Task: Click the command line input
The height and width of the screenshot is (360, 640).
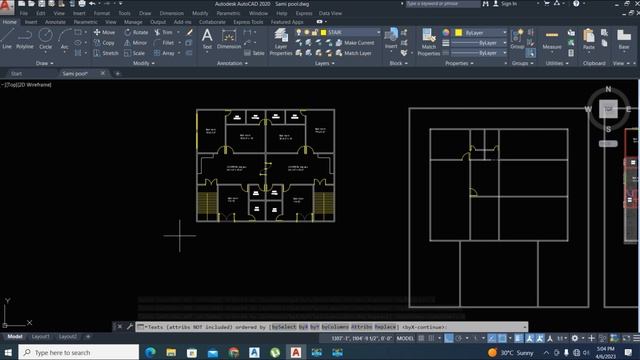Action: coord(331,327)
